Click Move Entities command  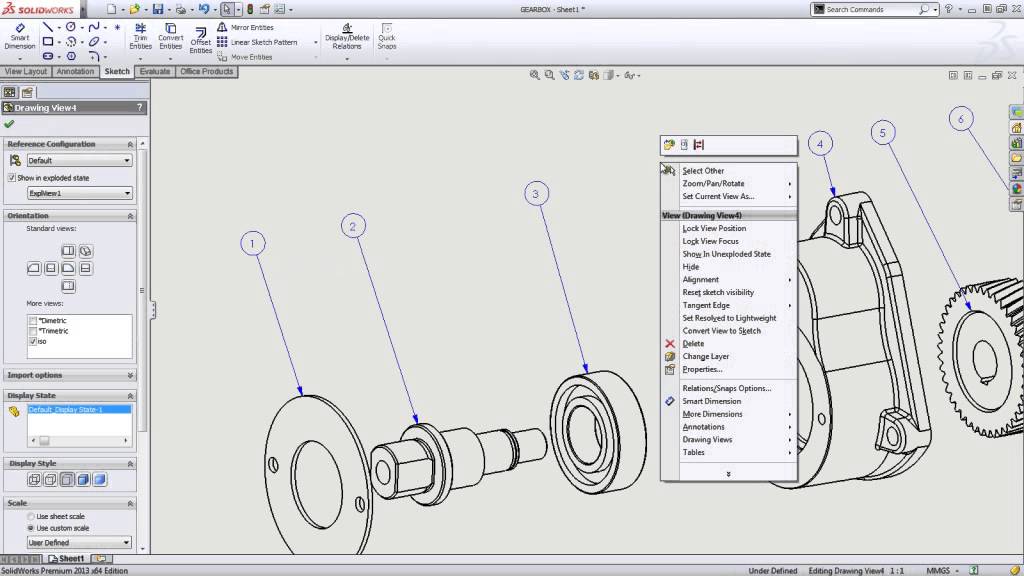click(x=245, y=57)
